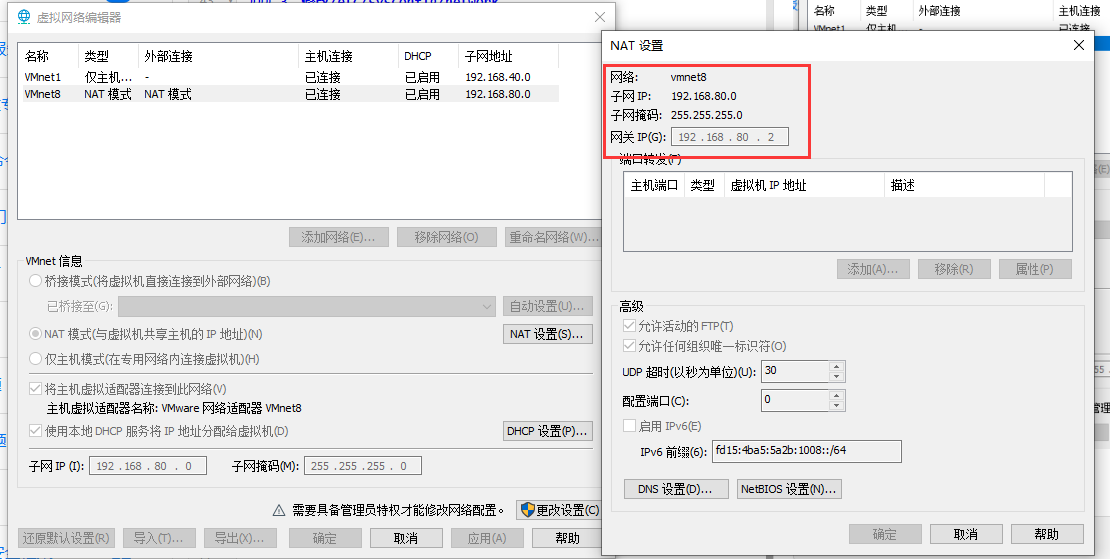The width and height of the screenshot is (1110, 559).
Task: Open the DHCP 设置 dialog
Action: click(x=548, y=431)
